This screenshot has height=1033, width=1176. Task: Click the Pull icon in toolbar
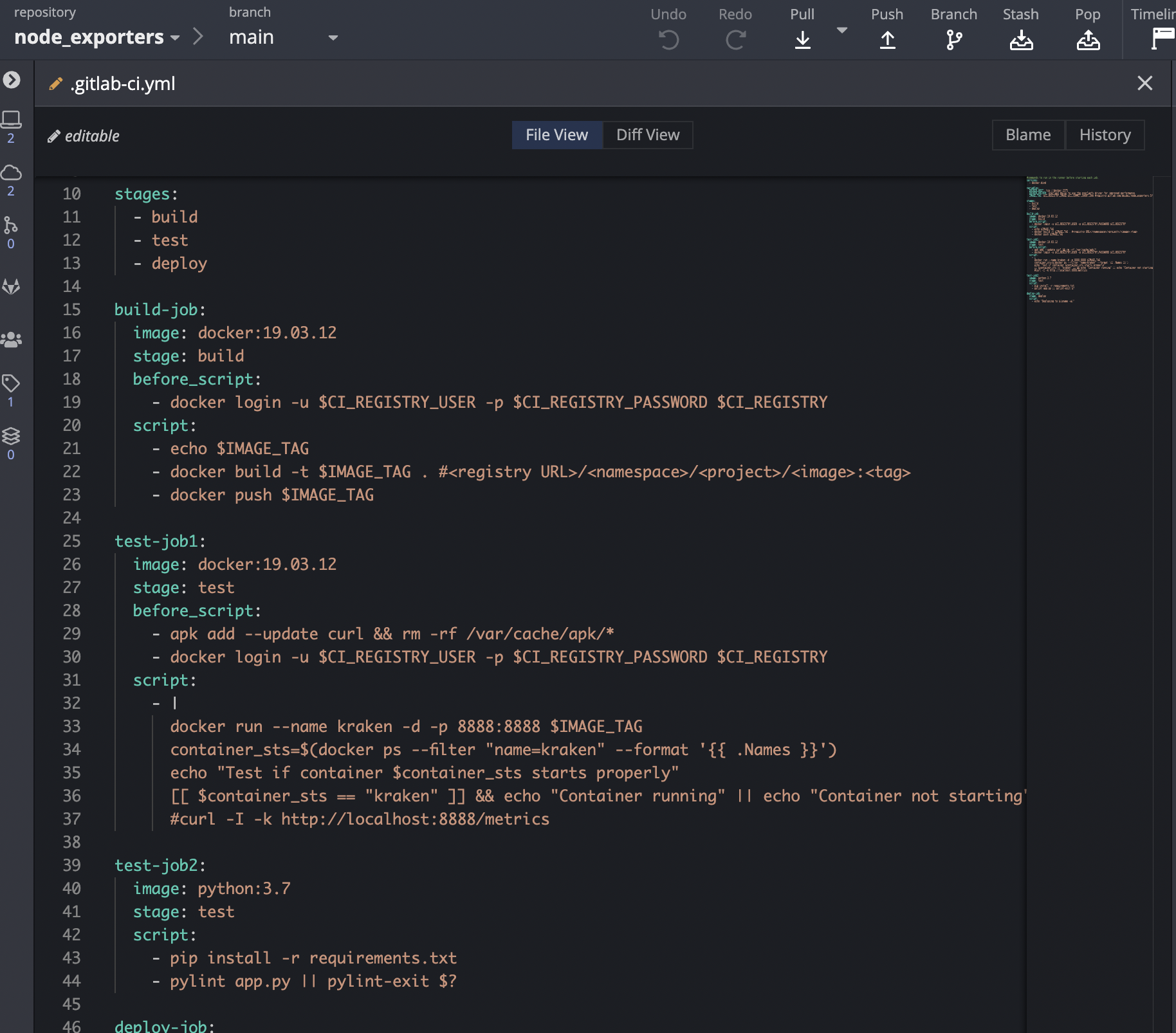click(802, 40)
